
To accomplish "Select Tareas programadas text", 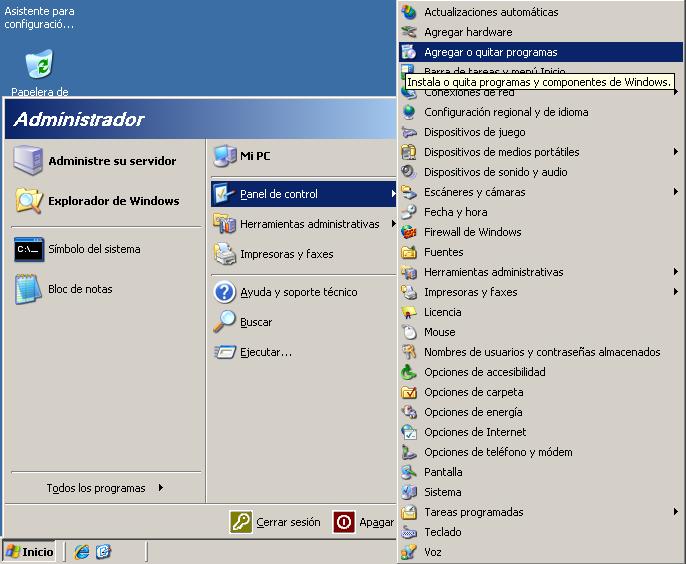I will (x=474, y=512).
